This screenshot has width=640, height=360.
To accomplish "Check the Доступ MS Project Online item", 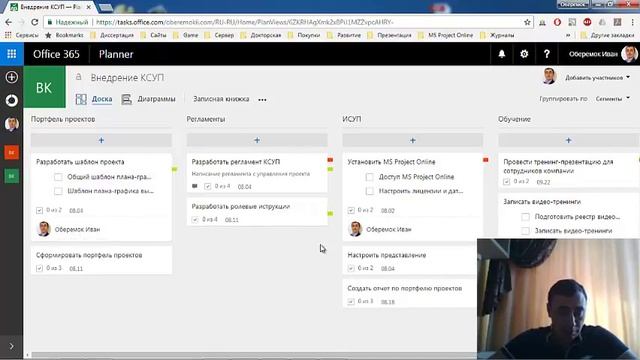I will tap(370, 177).
